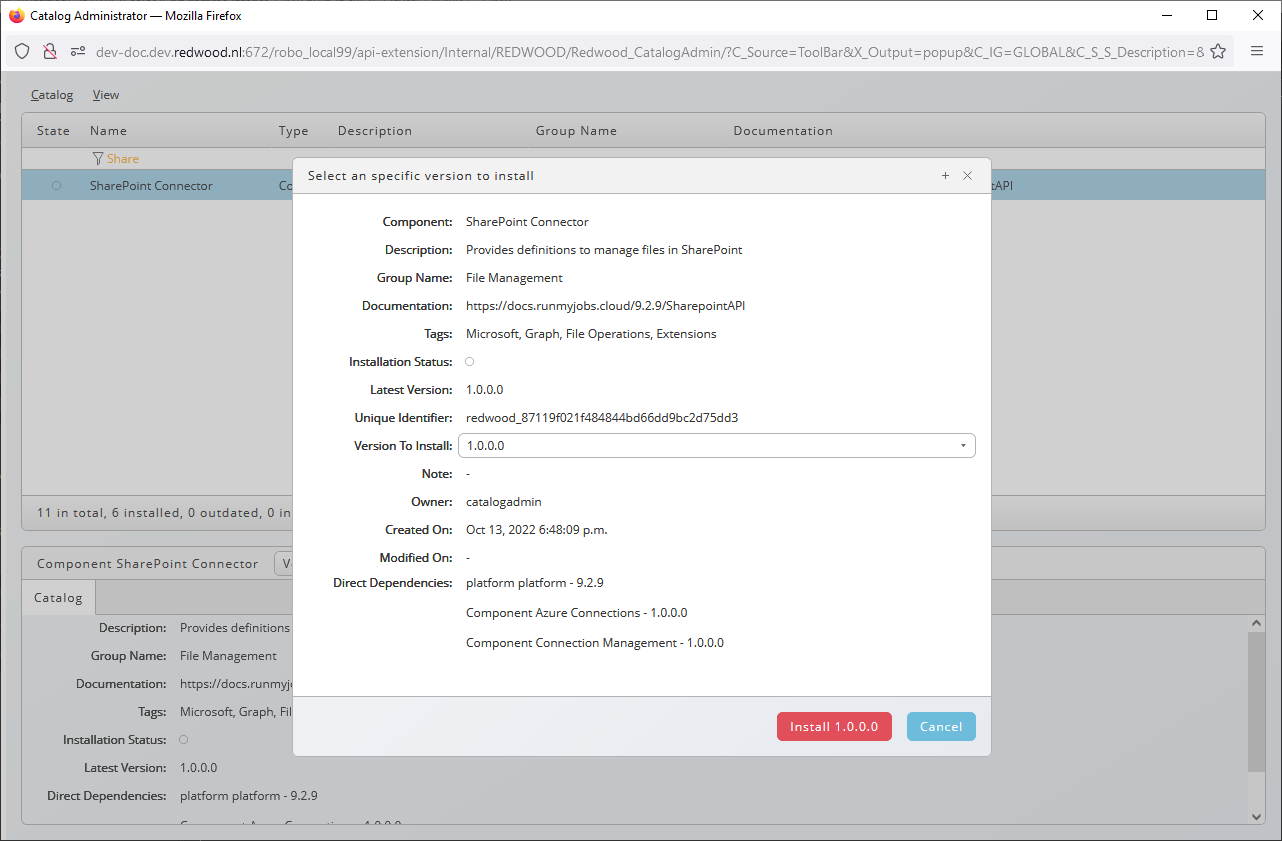Click the Share filter text in the Name column
The width and height of the screenshot is (1282, 841).
pyautogui.click(x=123, y=158)
